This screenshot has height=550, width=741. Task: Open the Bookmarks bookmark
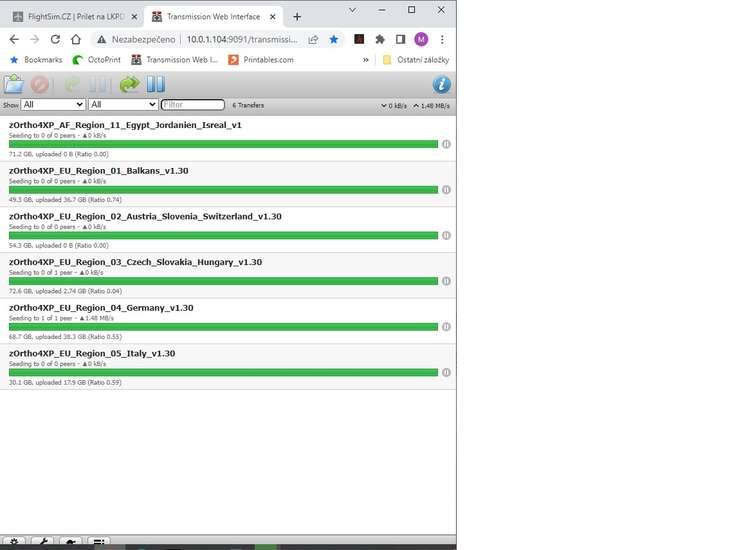click(36, 60)
